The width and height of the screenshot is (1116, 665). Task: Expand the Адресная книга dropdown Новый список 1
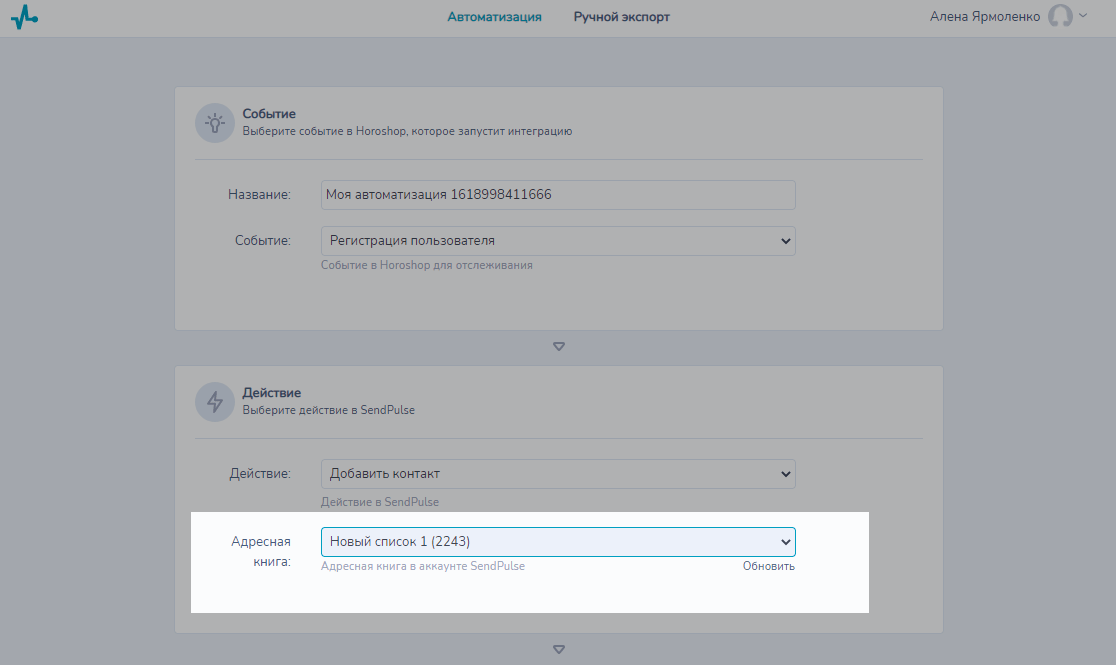coord(557,542)
